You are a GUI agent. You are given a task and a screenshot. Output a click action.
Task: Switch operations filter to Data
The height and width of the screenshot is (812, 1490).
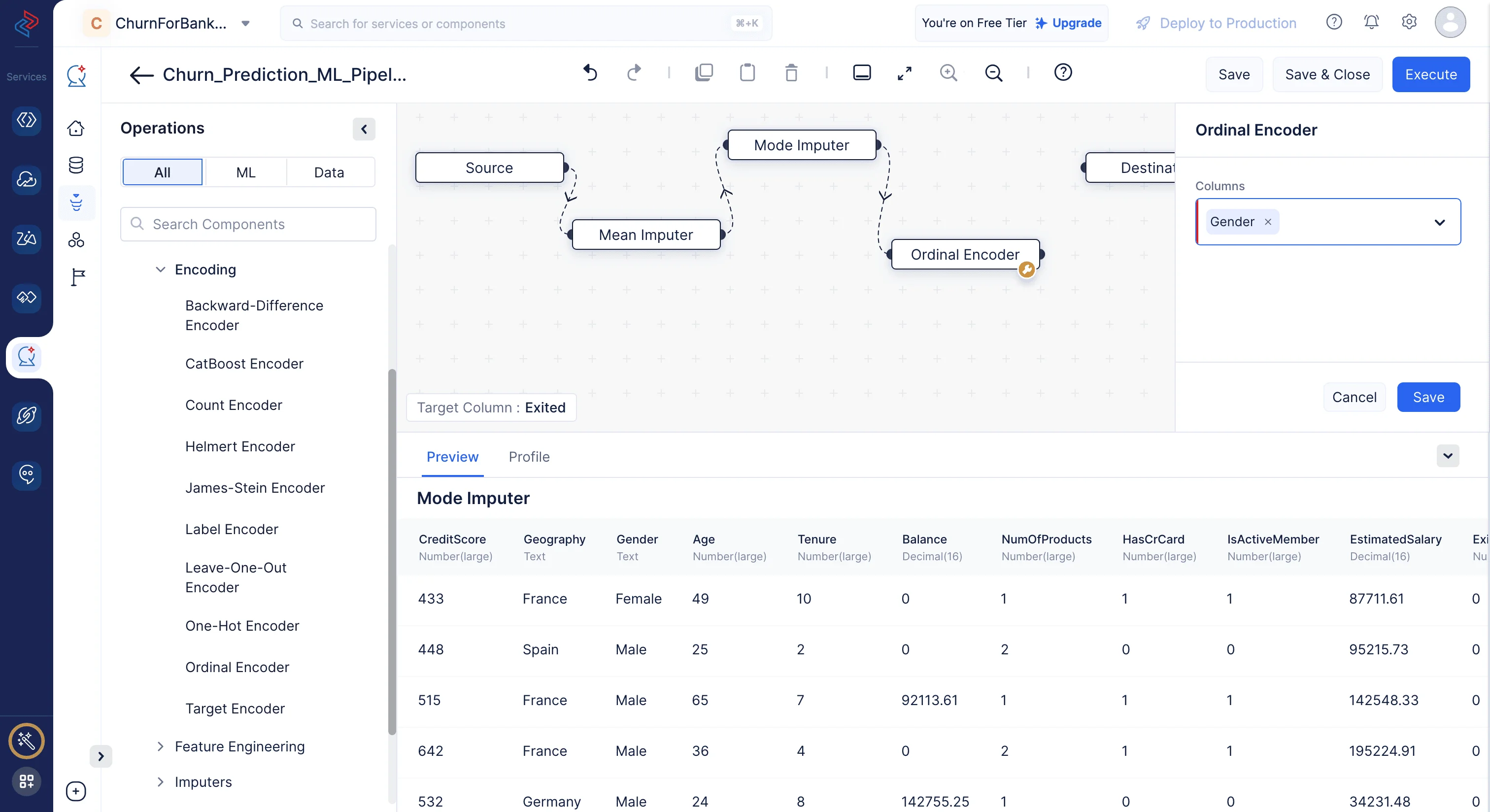[x=329, y=172]
